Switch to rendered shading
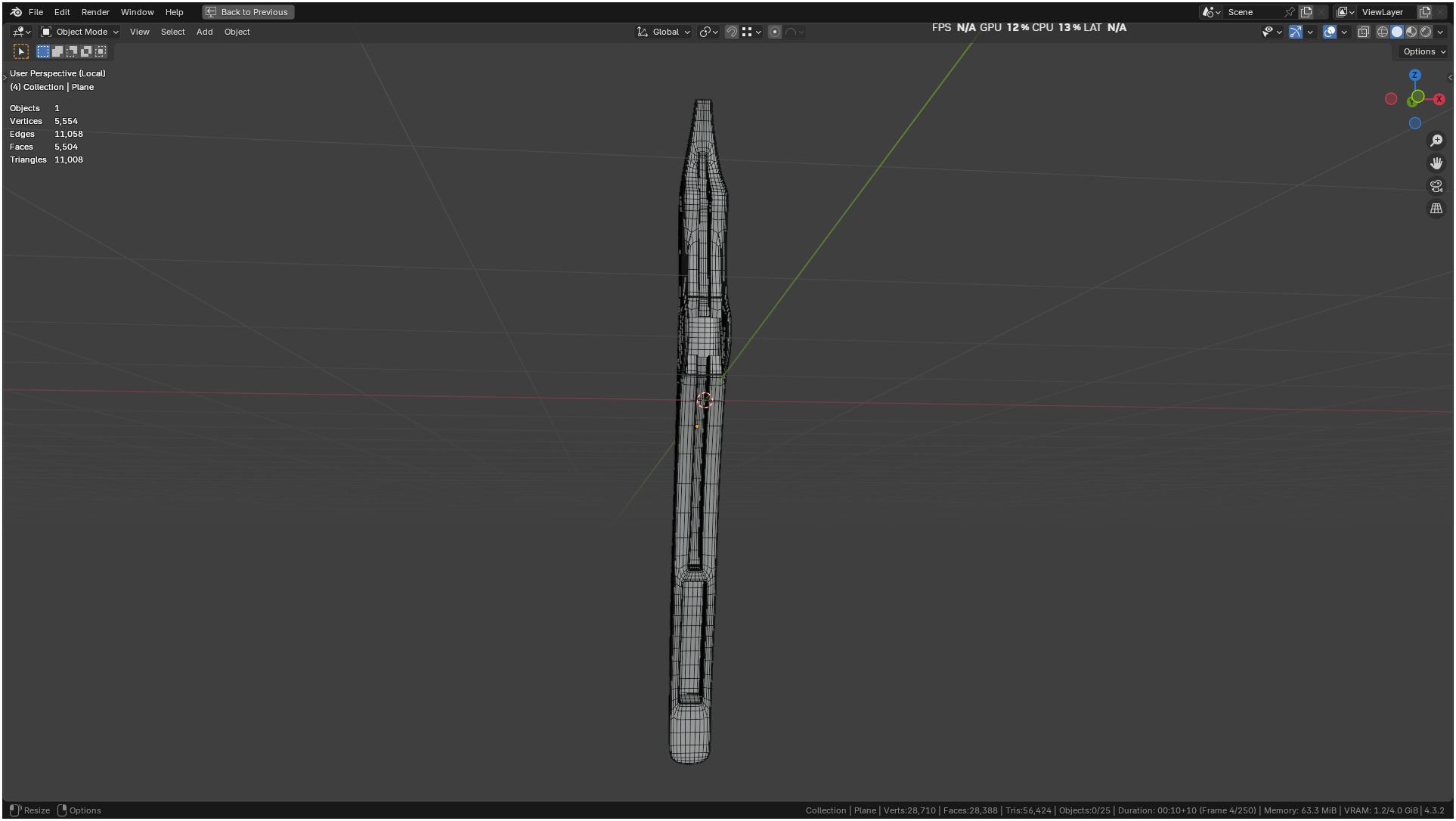 tap(1426, 32)
